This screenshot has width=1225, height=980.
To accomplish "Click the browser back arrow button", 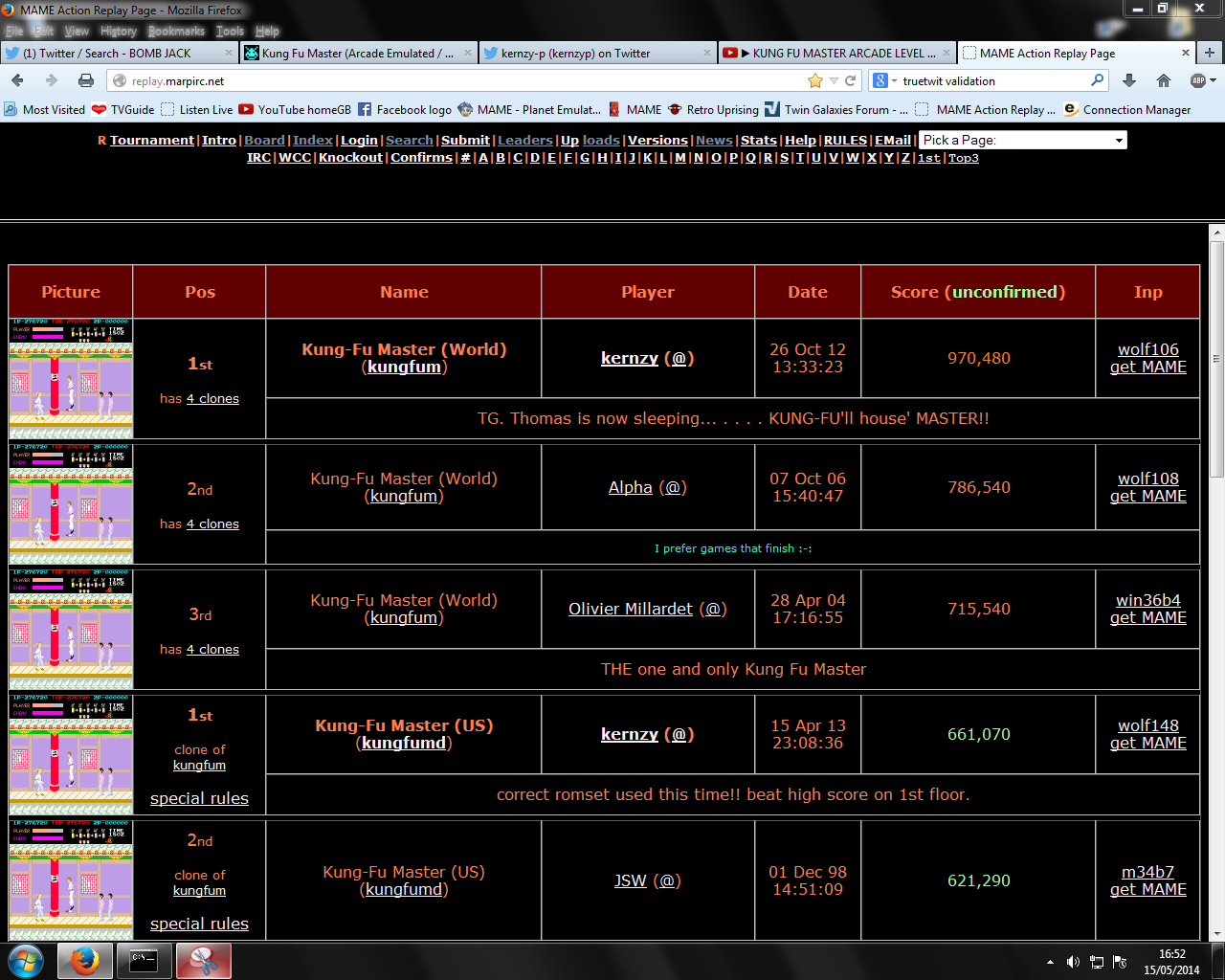I will pyautogui.click(x=17, y=80).
